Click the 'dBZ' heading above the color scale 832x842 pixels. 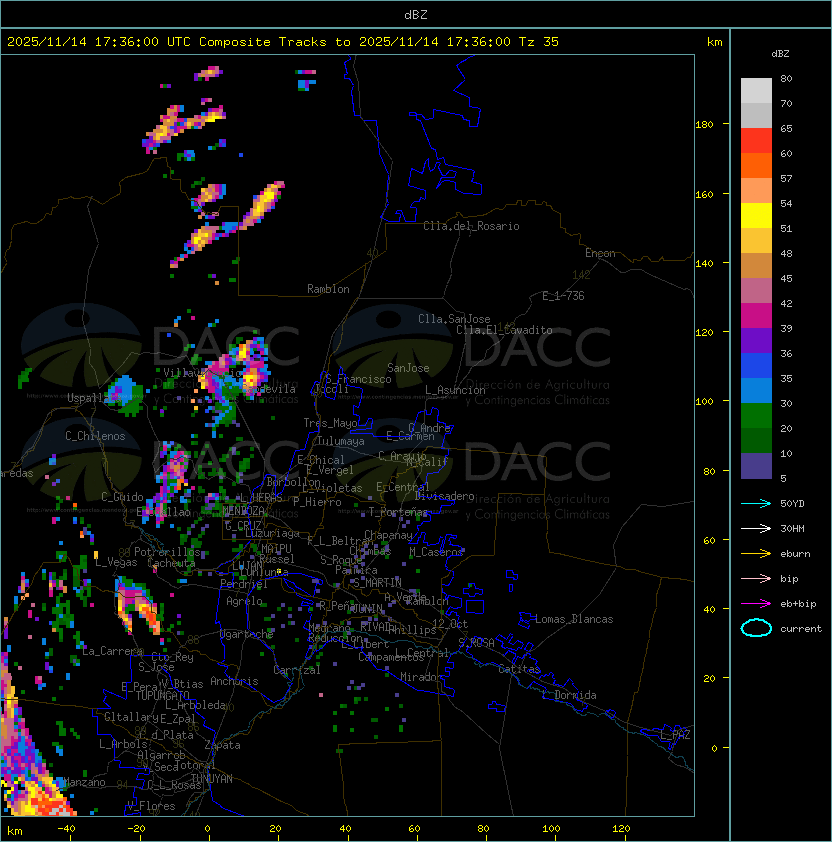[x=780, y=54]
